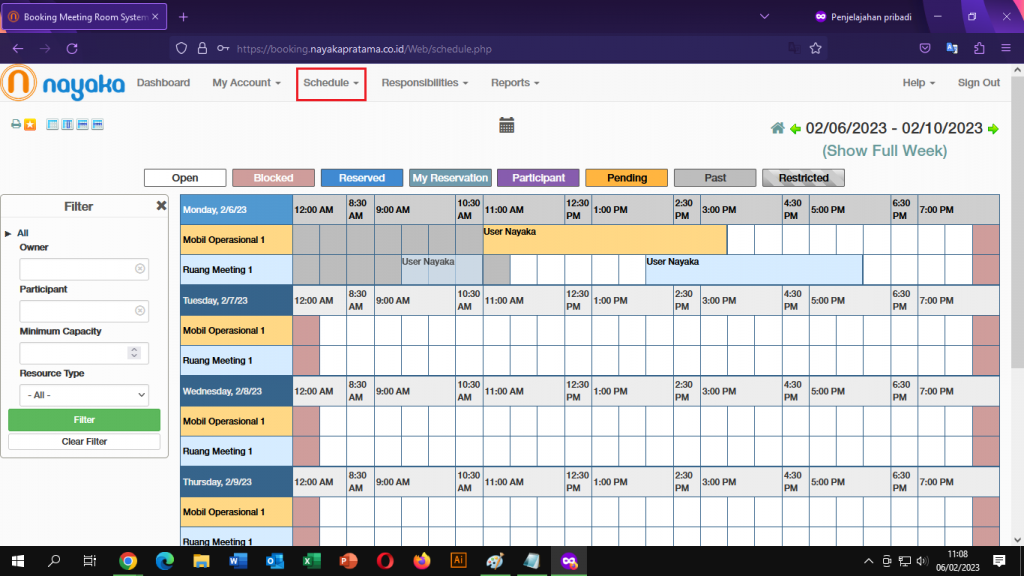This screenshot has width=1024, height=576.
Task: Click the Owner input field
Action: coord(78,269)
